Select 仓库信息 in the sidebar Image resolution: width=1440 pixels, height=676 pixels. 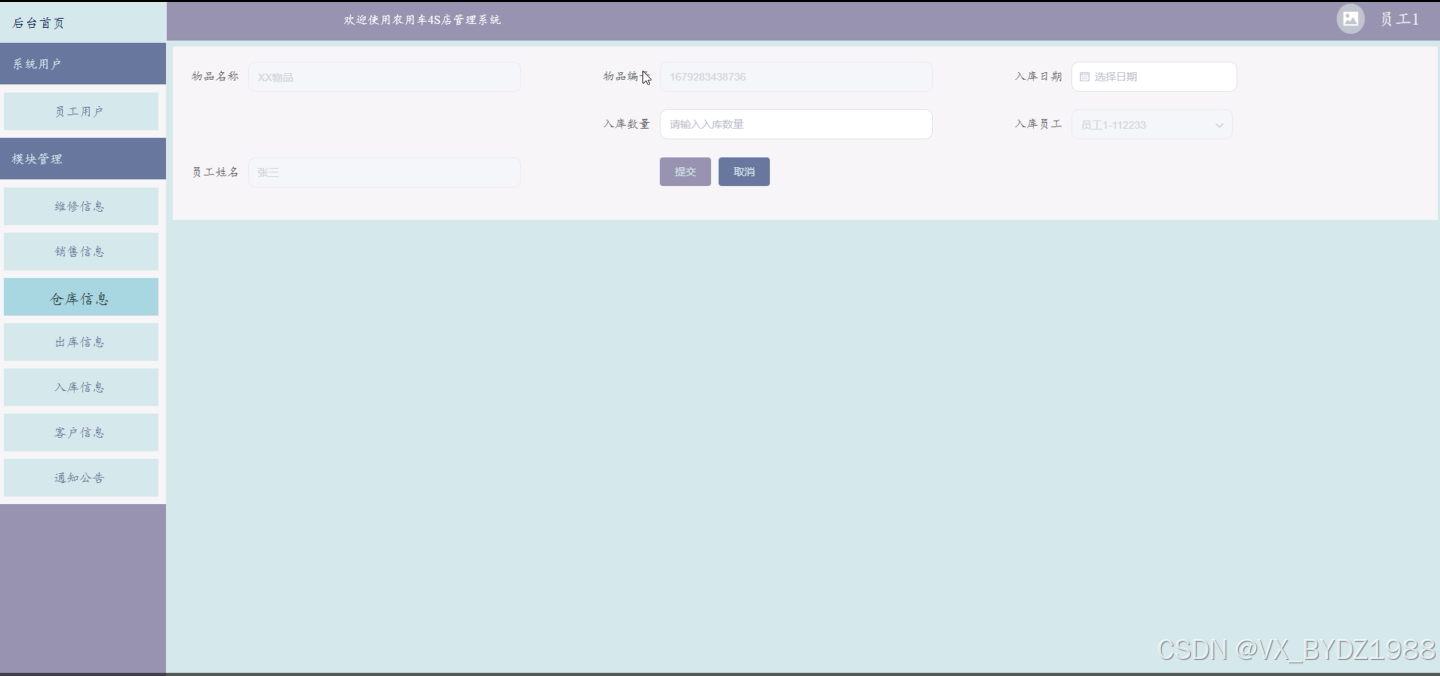pyautogui.click(x=81, y=297)
